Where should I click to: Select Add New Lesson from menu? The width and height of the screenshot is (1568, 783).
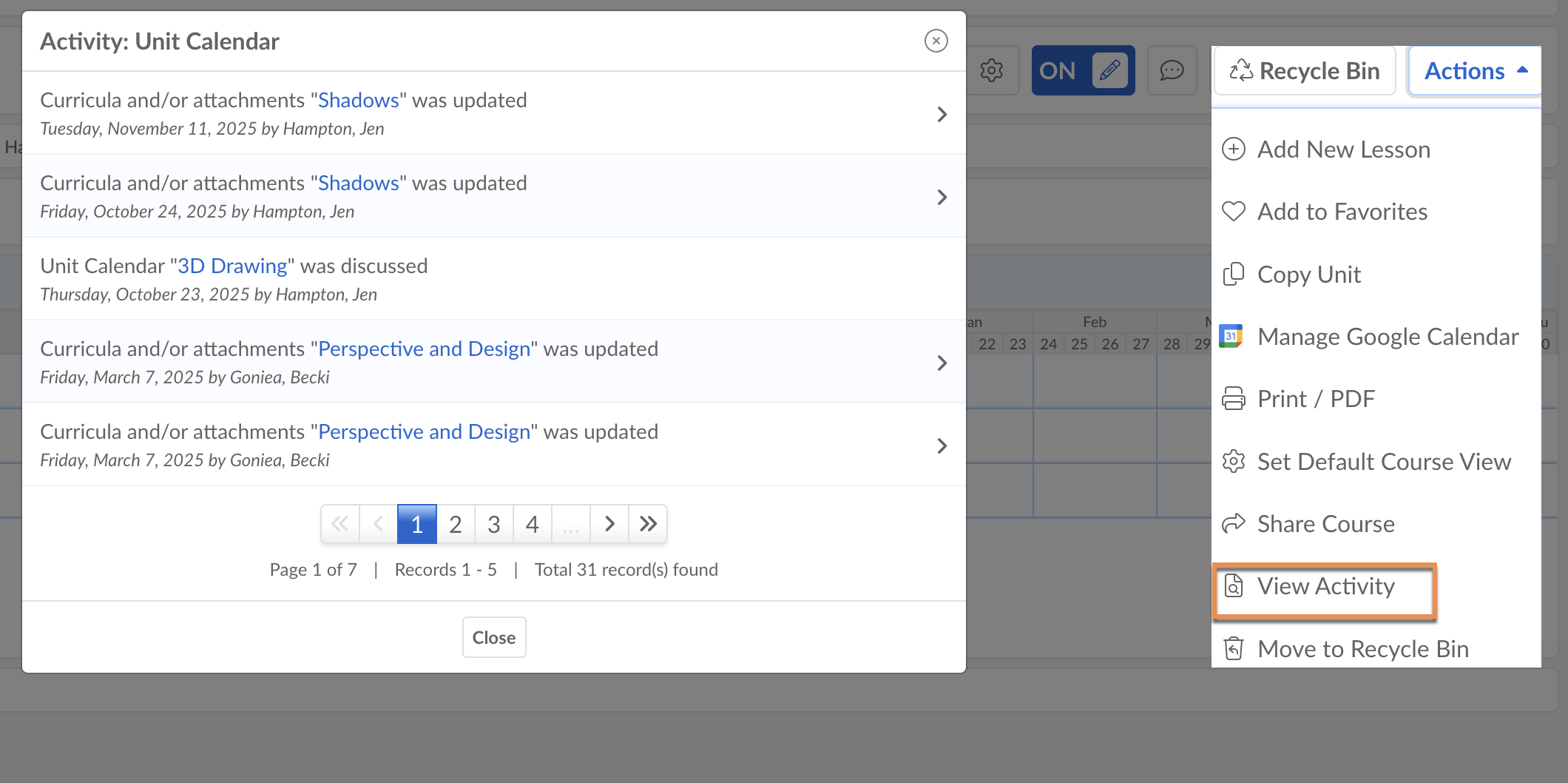point(1343,149)
